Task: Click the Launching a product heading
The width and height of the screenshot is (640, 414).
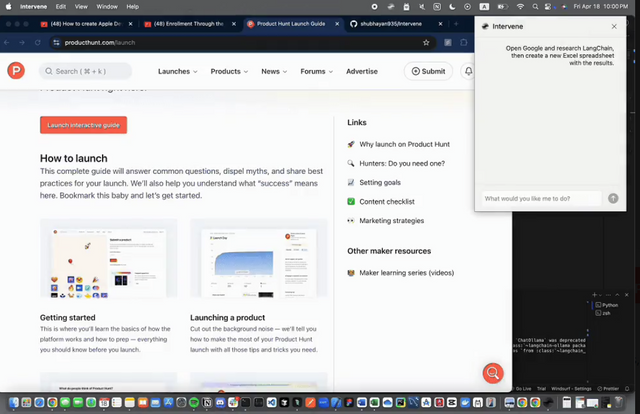Action: point(227,317)
